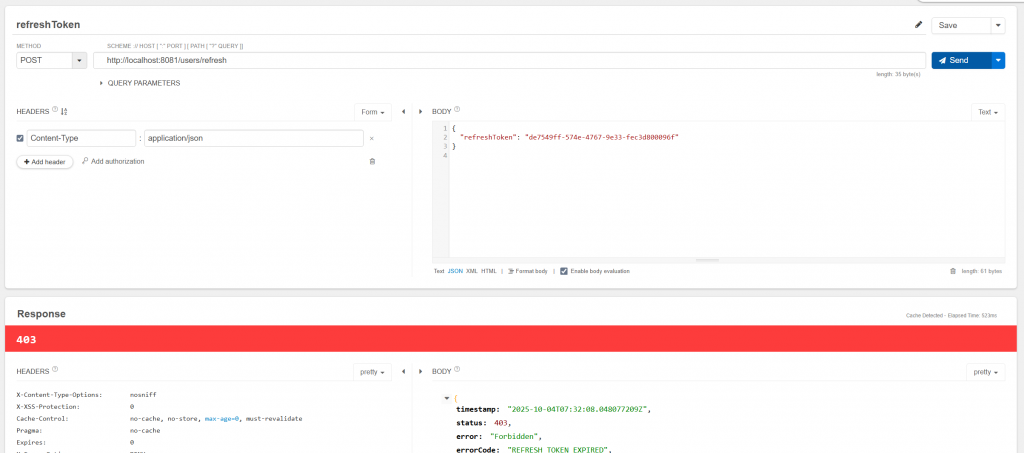Image resolution: width=1024 pixels, height=453 pixels.
Task: Remove the Content-Type header with the x
Action: 372,138
